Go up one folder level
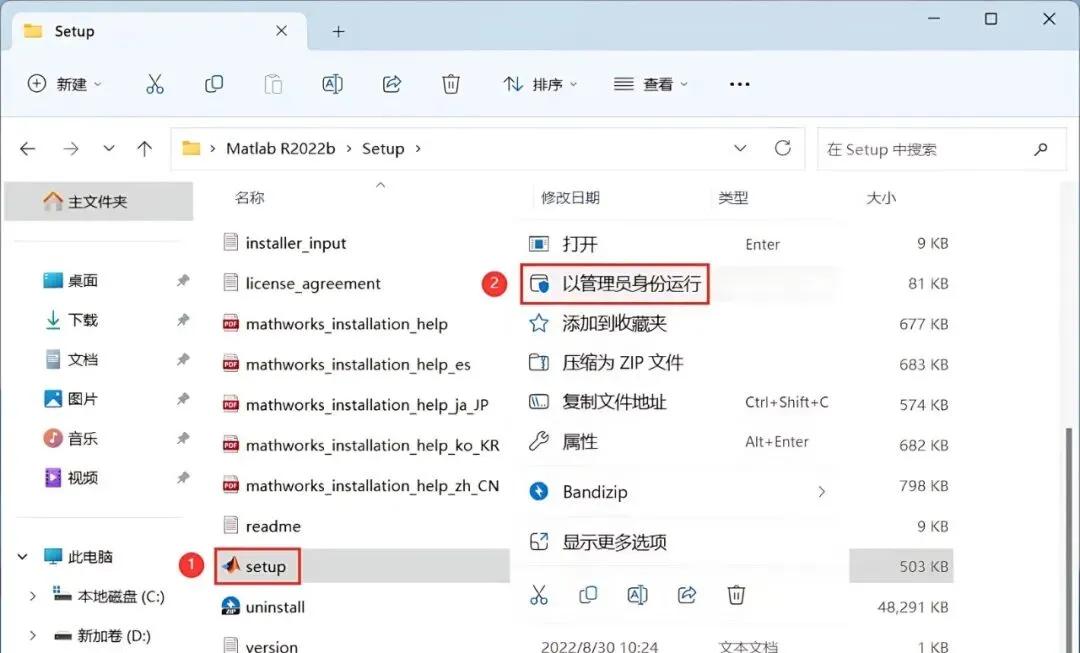Screen dimensions: 1080x653 click(x=145, y=149)
